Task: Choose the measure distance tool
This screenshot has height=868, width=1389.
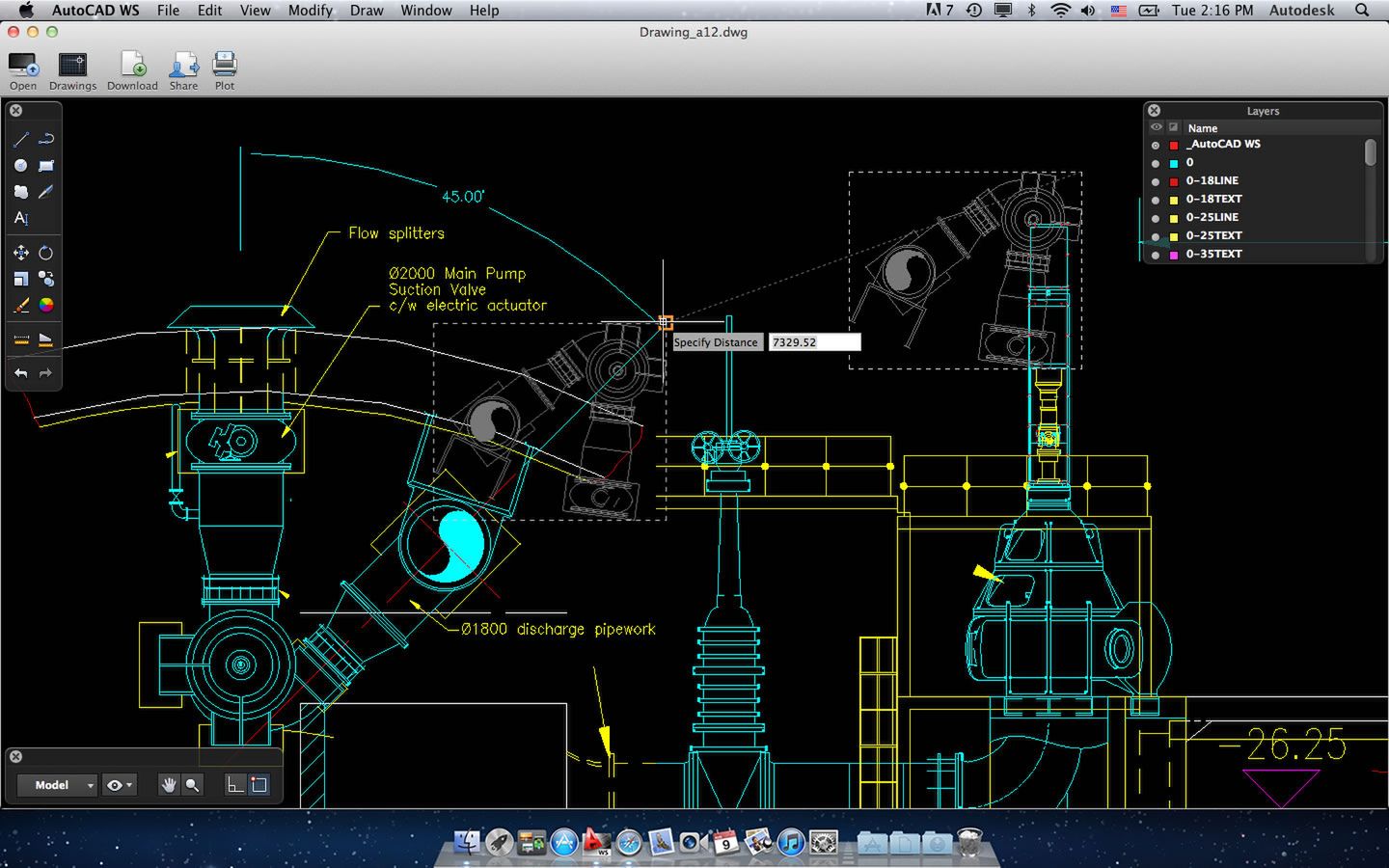Action: pyautogui.click(x=20, y=339)
